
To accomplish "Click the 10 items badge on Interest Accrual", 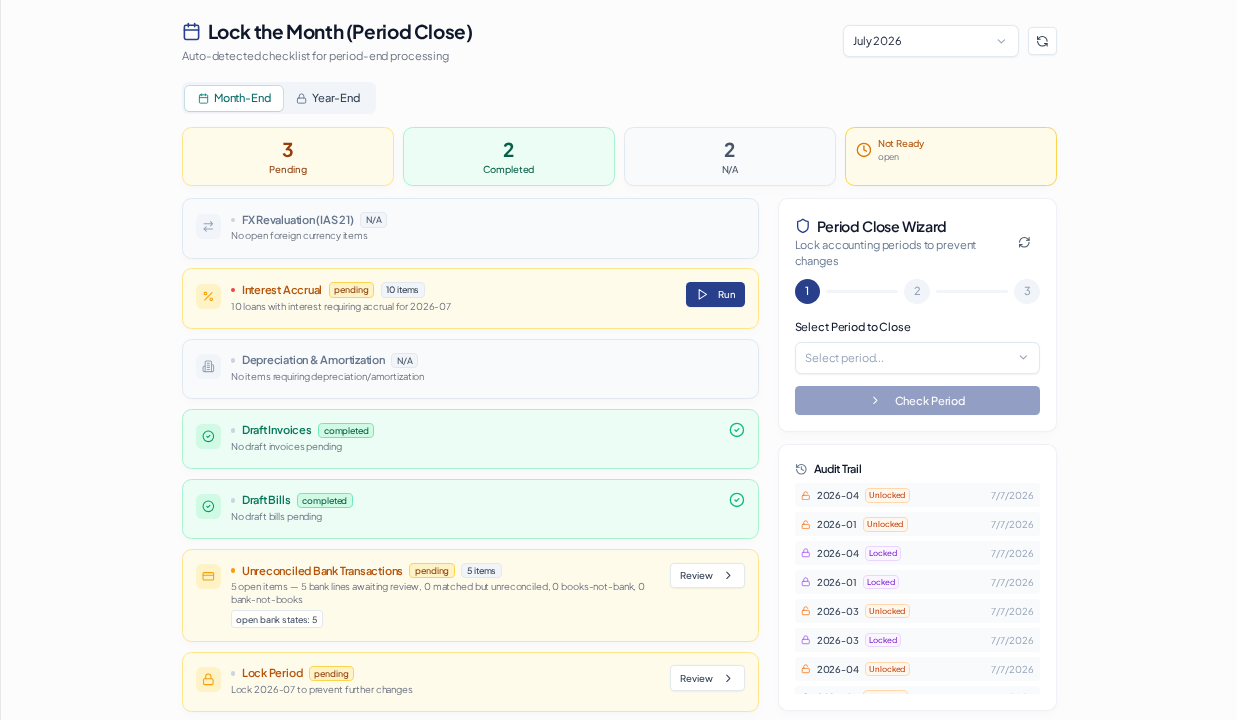I will tap(402, 290).
